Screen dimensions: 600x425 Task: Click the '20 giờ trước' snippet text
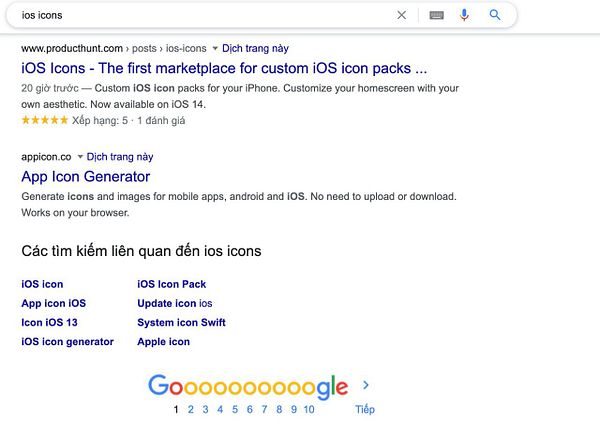[50, 88]
